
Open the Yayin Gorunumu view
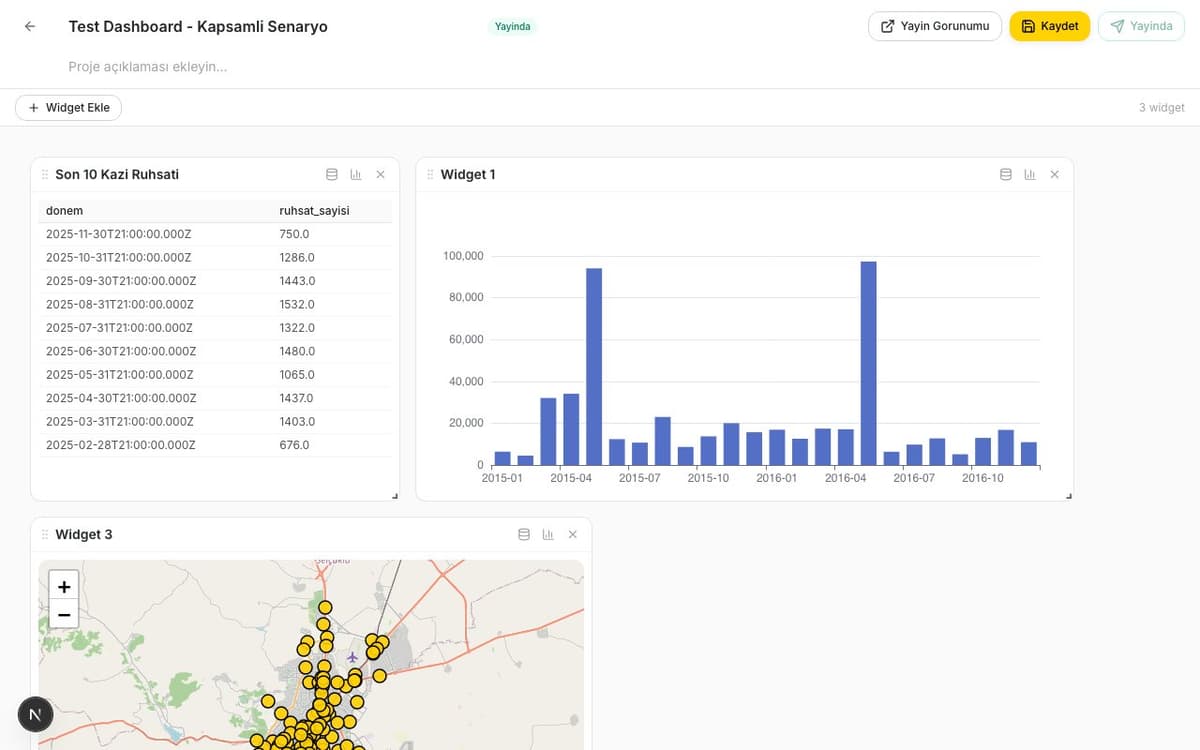[935, 26]
